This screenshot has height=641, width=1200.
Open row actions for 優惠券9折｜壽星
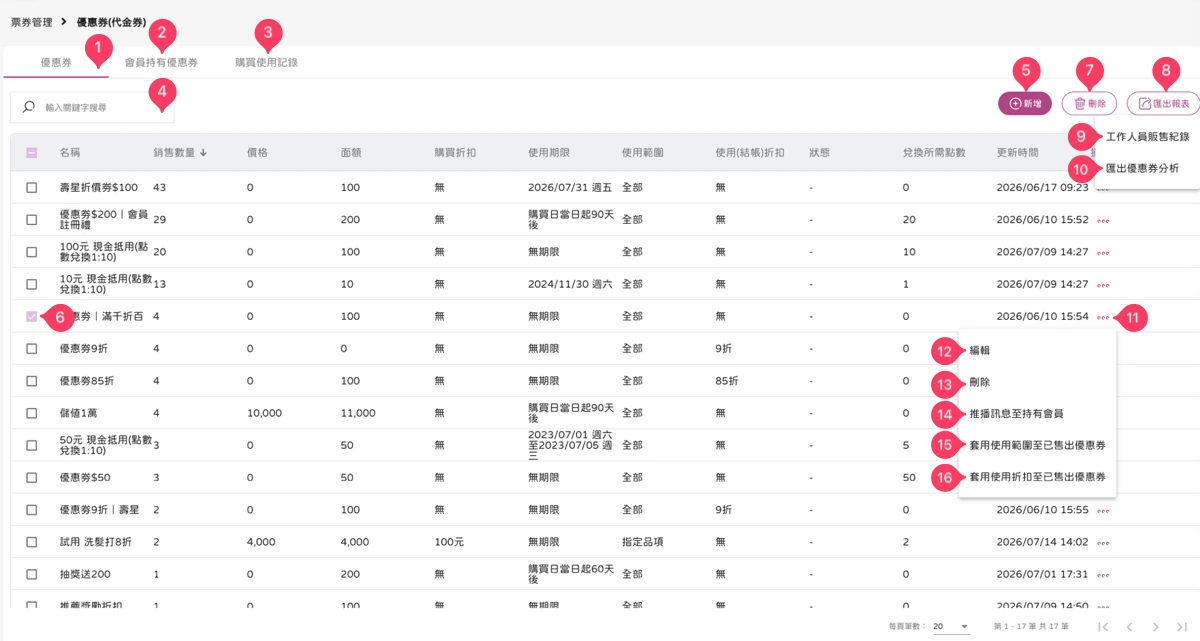(x=1103, y=510)
